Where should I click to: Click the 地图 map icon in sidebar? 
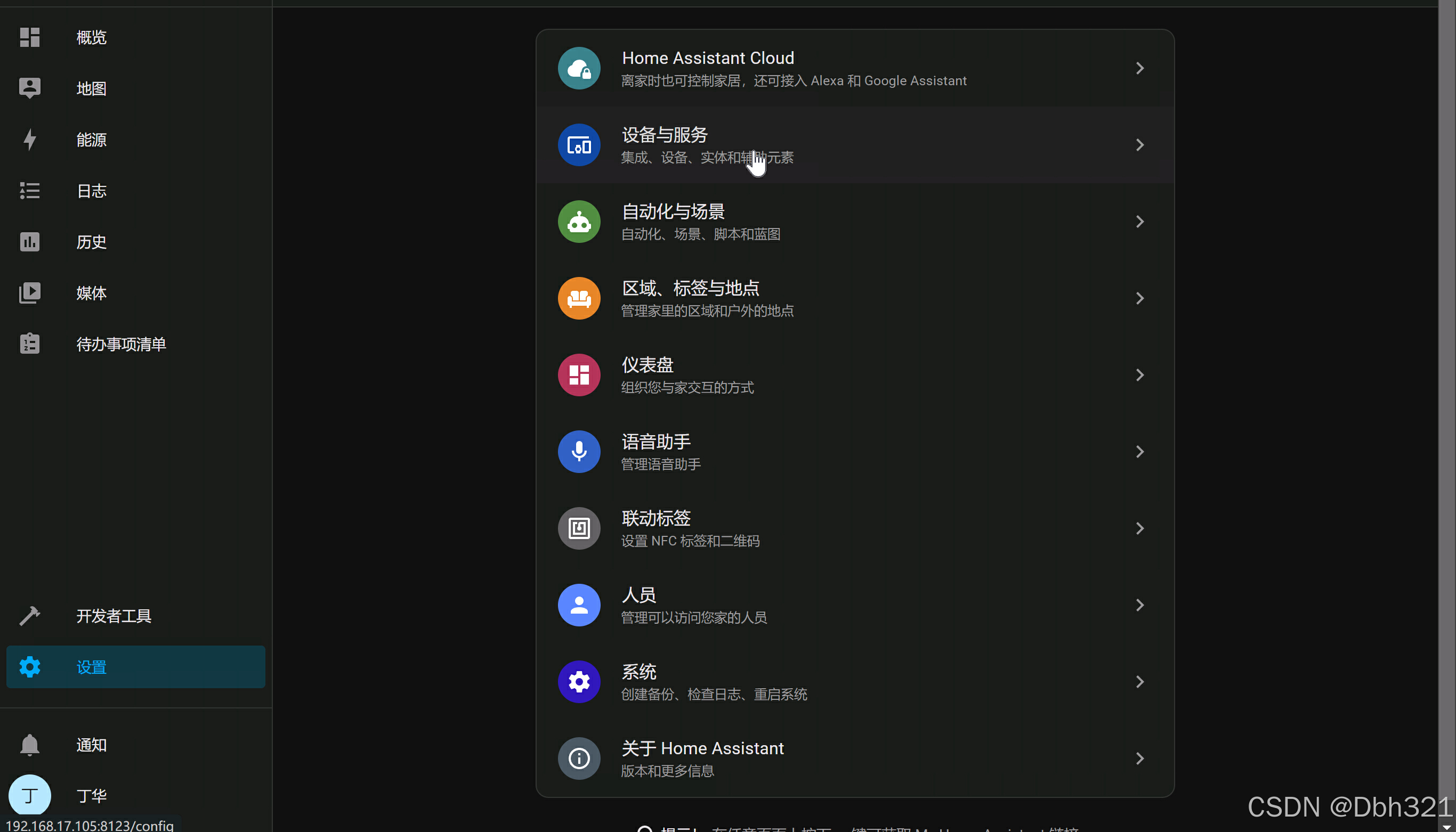pyautogui.click(x=30, y=88)
